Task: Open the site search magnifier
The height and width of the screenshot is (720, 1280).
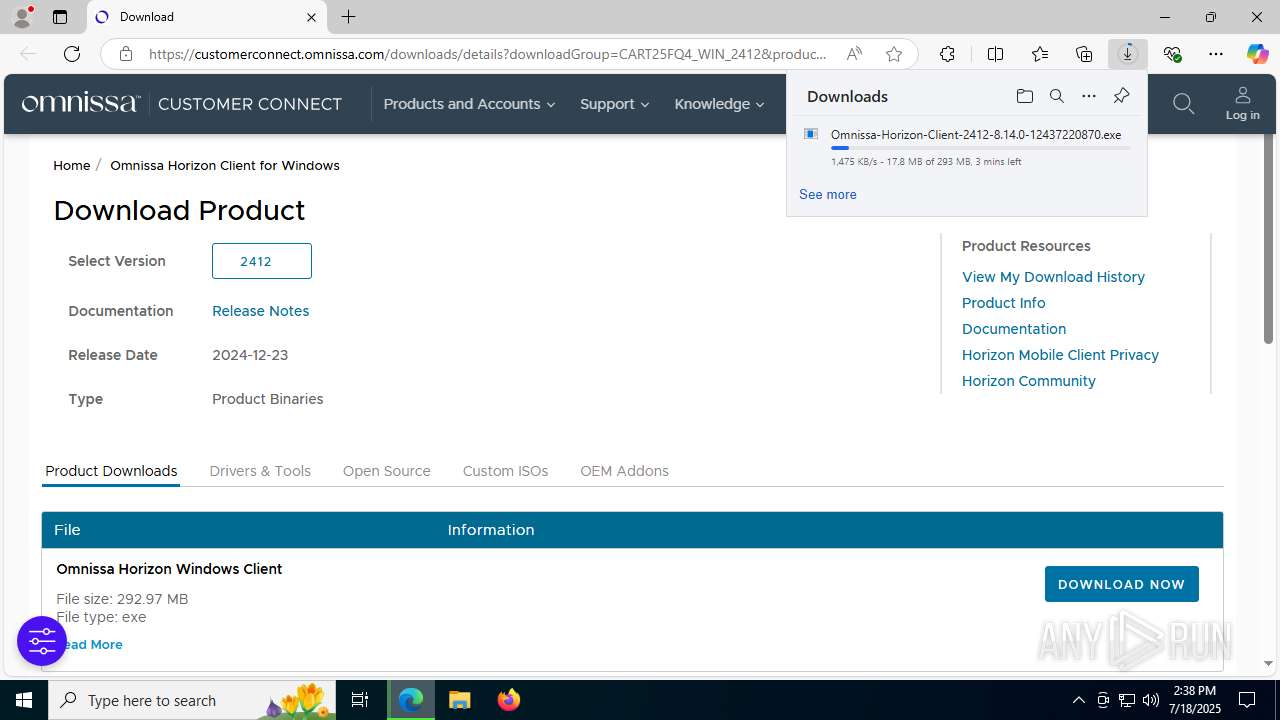Action: 1183,104
